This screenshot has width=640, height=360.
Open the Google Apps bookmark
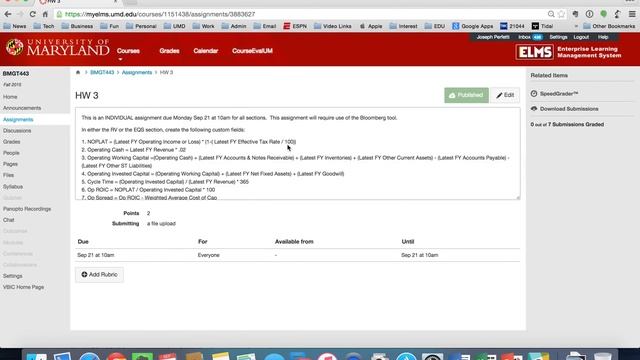pyautogui.click(x=473, y=26)
